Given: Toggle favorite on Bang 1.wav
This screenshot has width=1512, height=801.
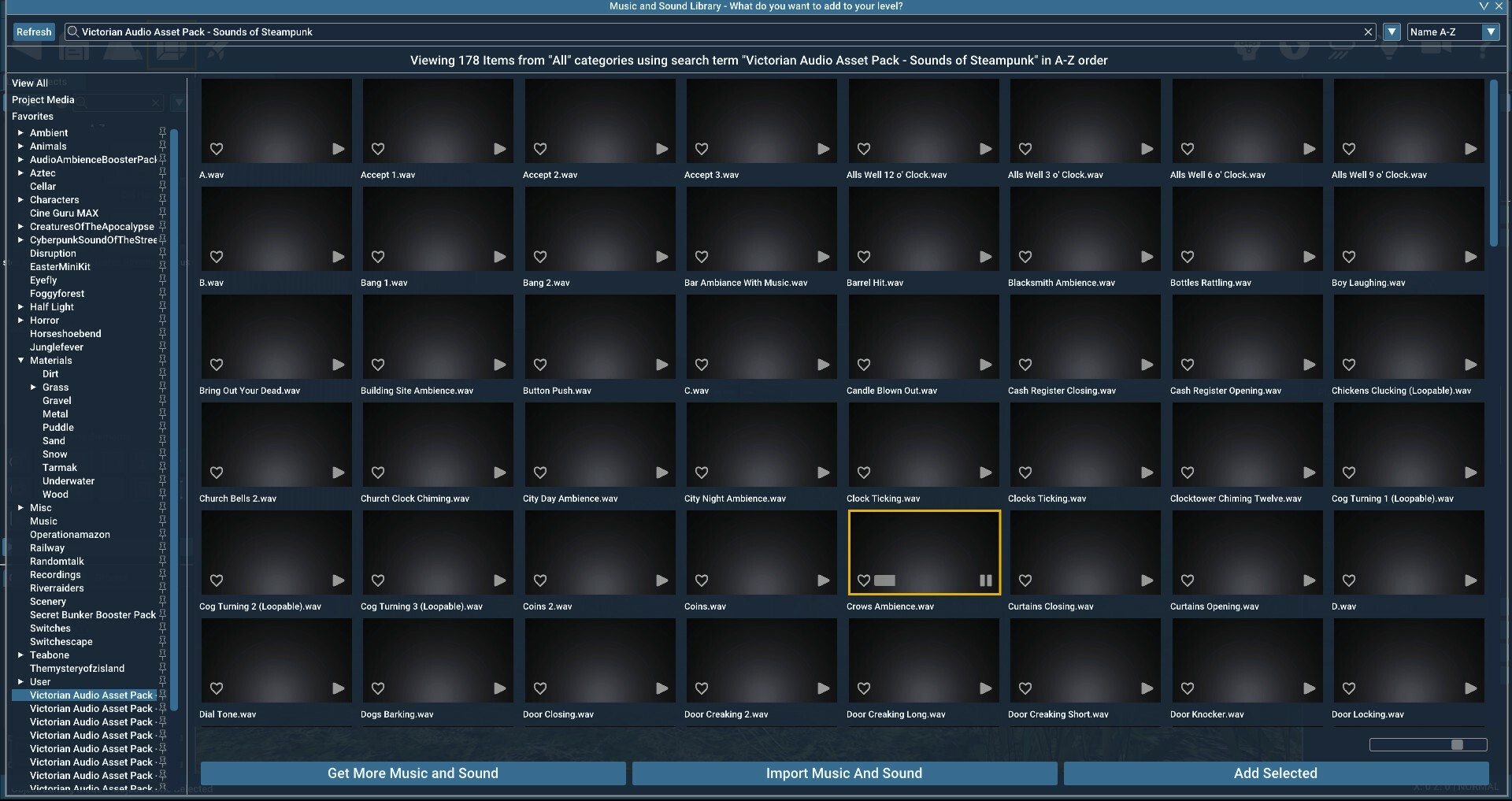Looking at the screenshot, I should (378, 257).
